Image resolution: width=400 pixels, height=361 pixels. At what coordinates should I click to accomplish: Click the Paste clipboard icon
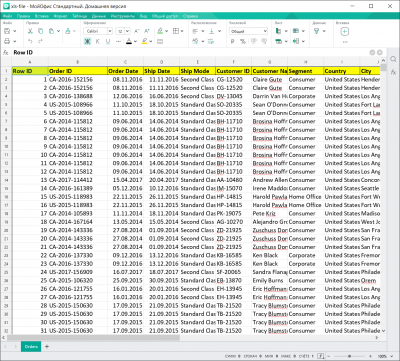pos(51,31)
